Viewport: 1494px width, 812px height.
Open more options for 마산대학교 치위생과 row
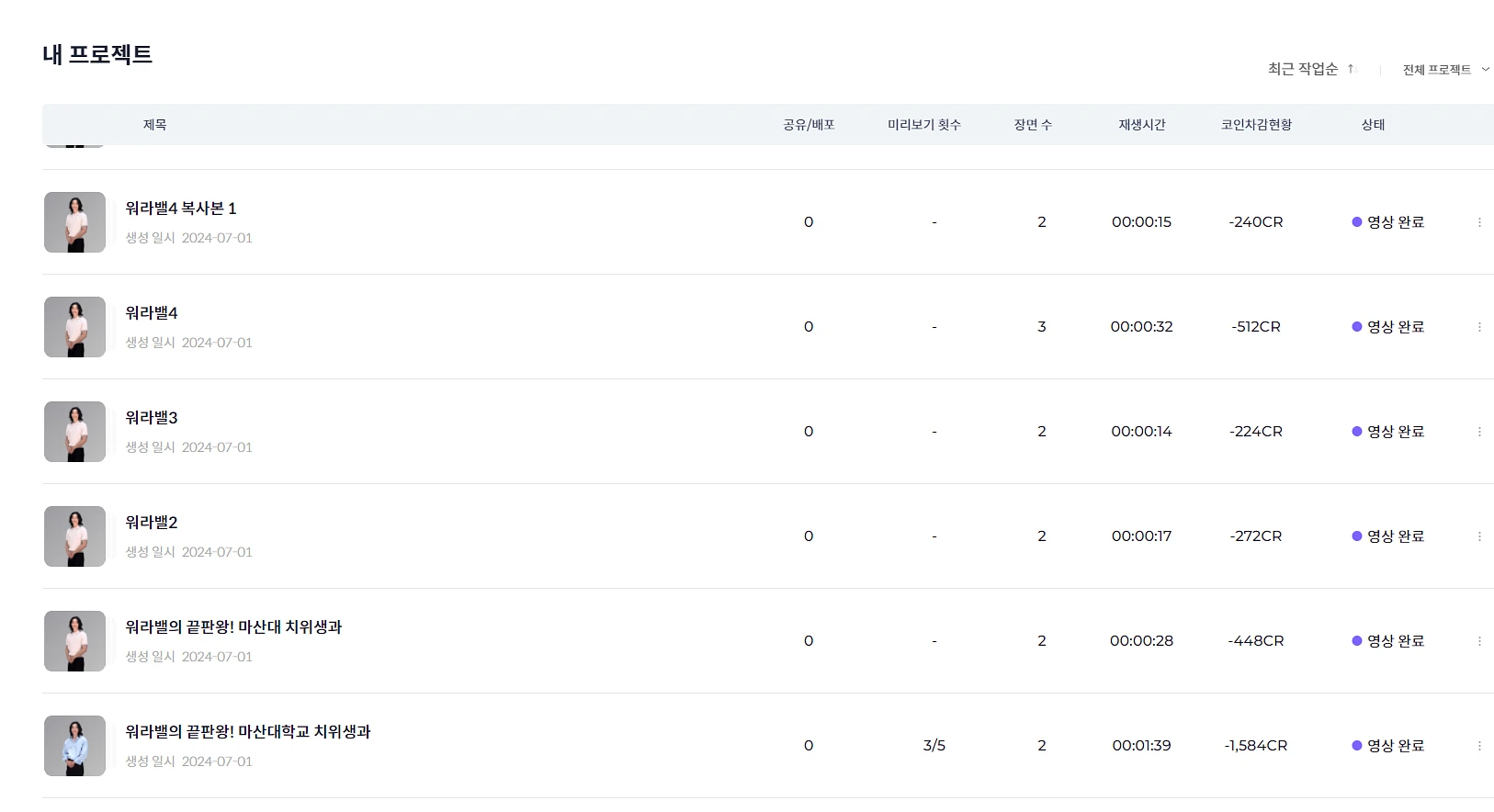pyautogui.click(x=1479, y=746)
